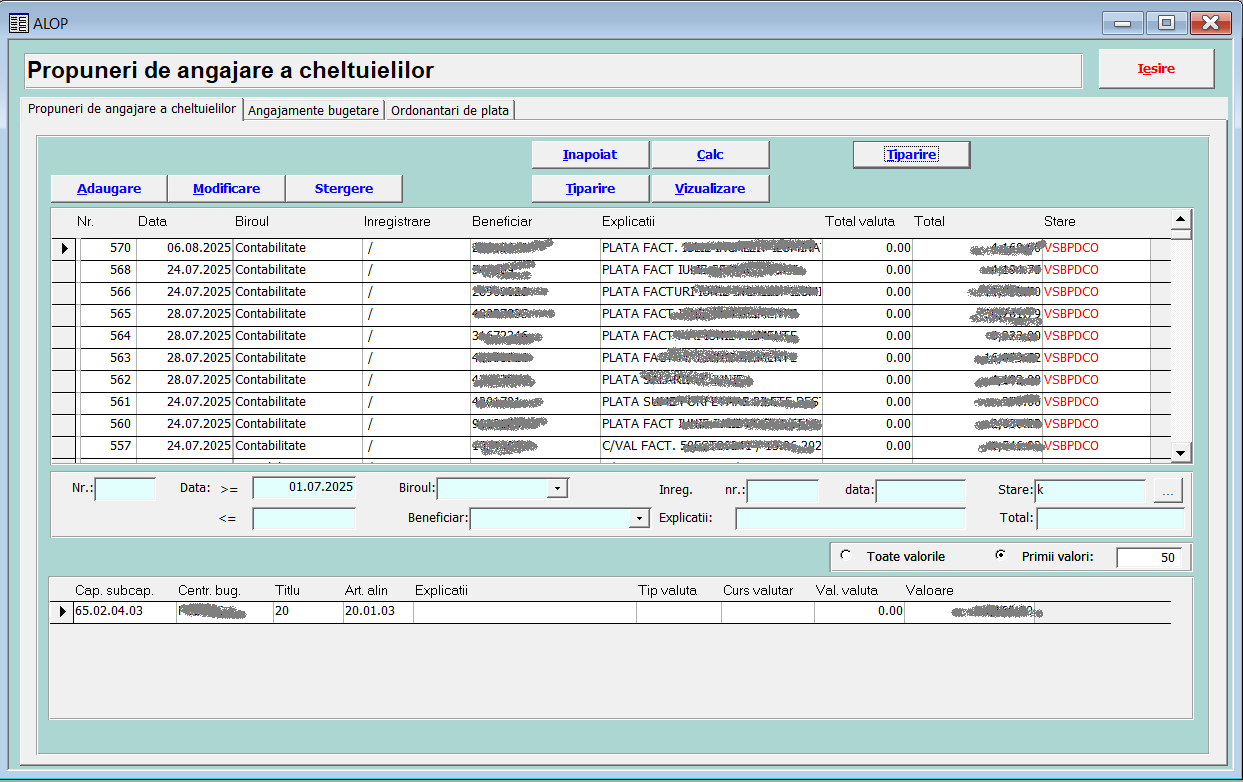
Task: Click the Stergere button
Action: click(343, 189)
